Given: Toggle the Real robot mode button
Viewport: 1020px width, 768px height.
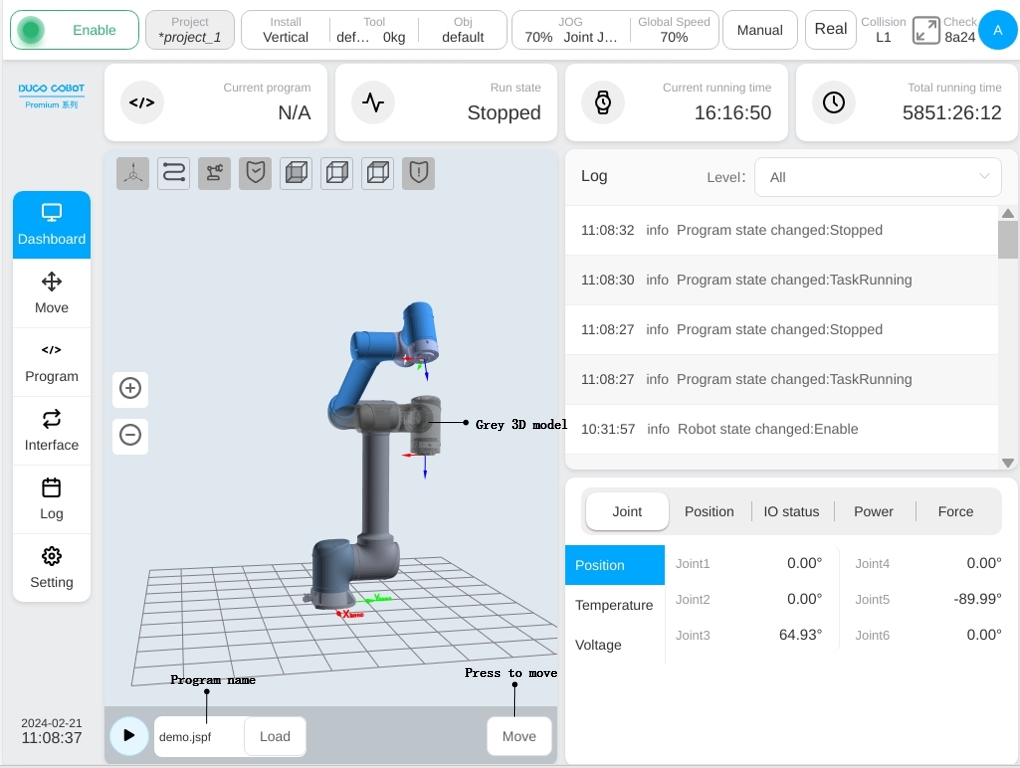Looking at the screenshot, I should pyautogui.click(x=831, y=29).
